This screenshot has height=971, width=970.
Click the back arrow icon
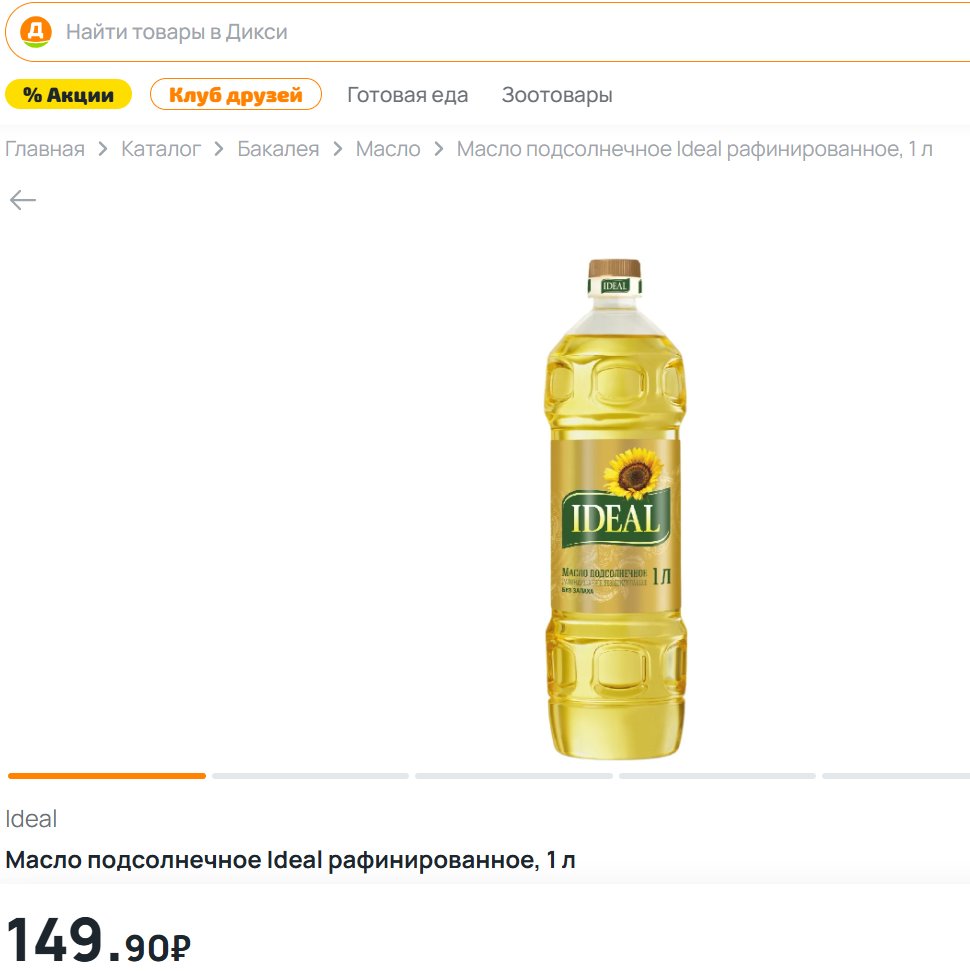tap(23, 201)
